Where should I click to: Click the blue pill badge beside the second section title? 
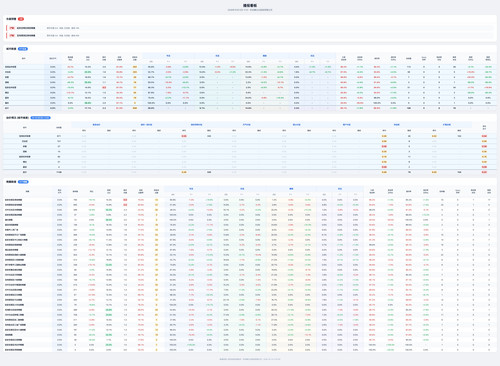23,49
